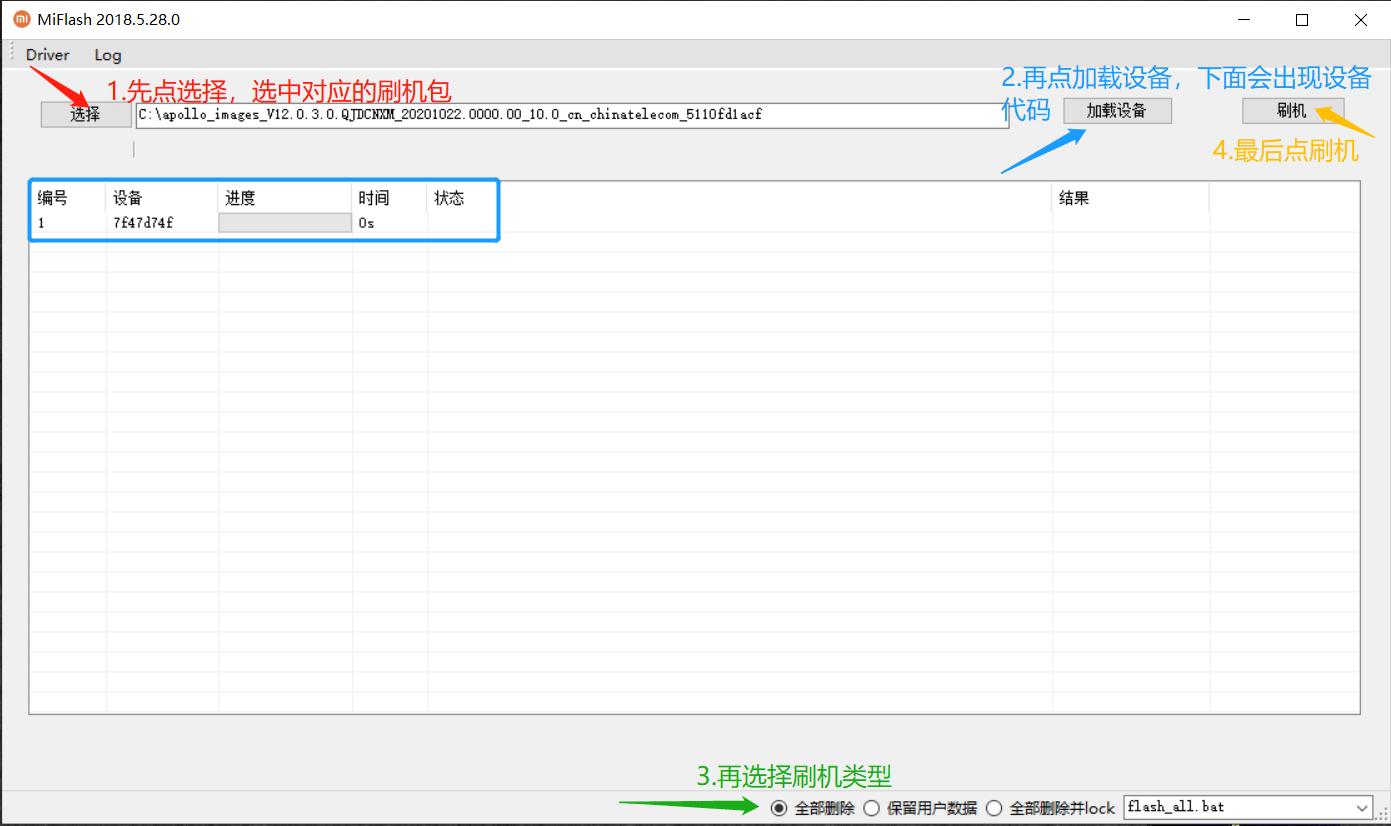Open the Driver menu
The width and height of the screenshot is (1391, 826).
tap(46, 55)
